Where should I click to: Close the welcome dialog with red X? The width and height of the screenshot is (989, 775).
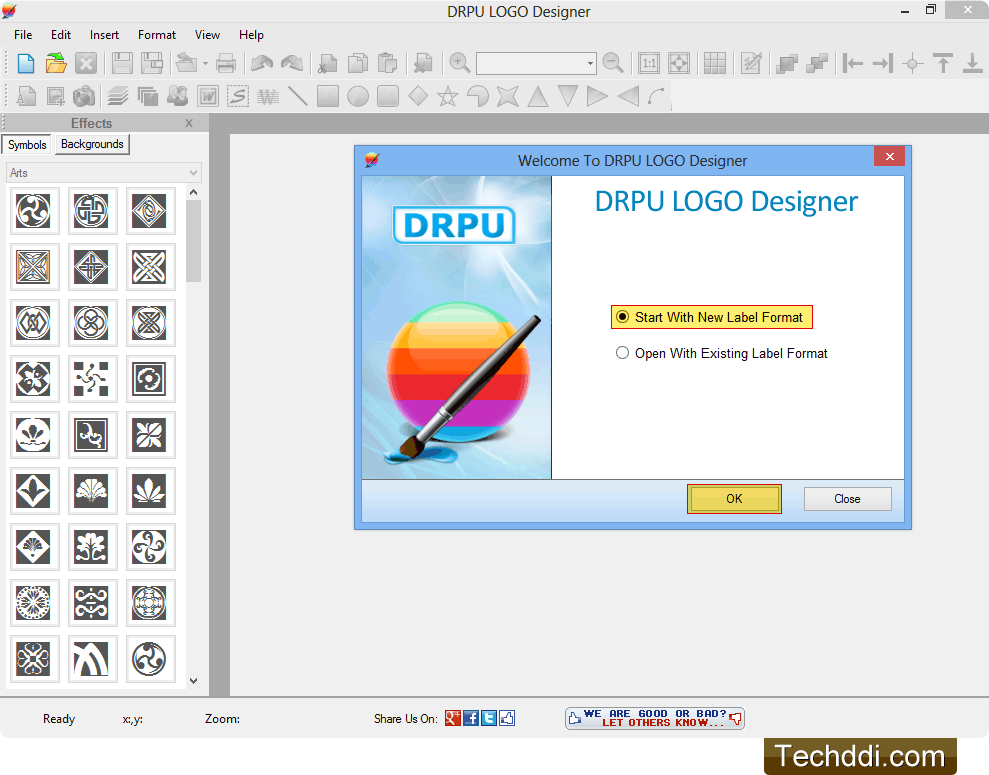click(x=889, y=156)
